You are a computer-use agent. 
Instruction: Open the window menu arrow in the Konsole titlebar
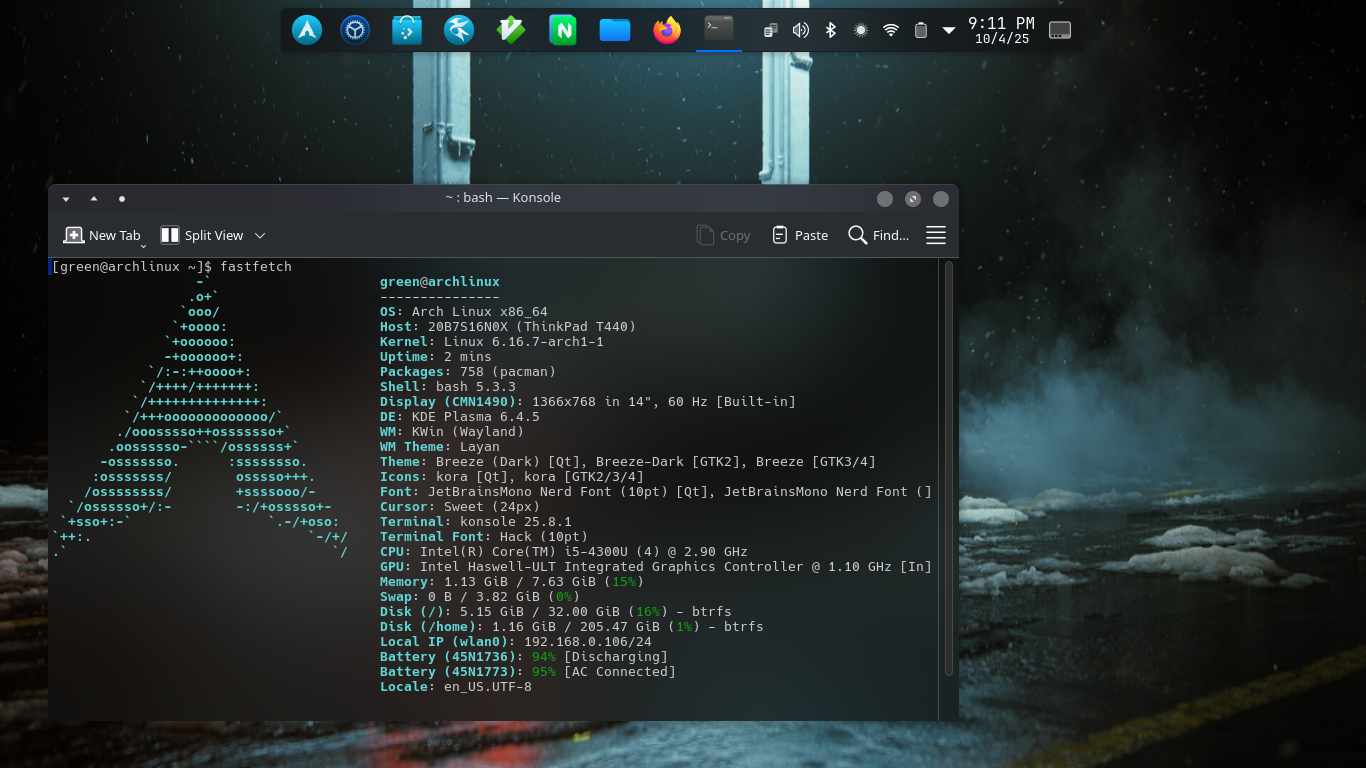(66, 198)
